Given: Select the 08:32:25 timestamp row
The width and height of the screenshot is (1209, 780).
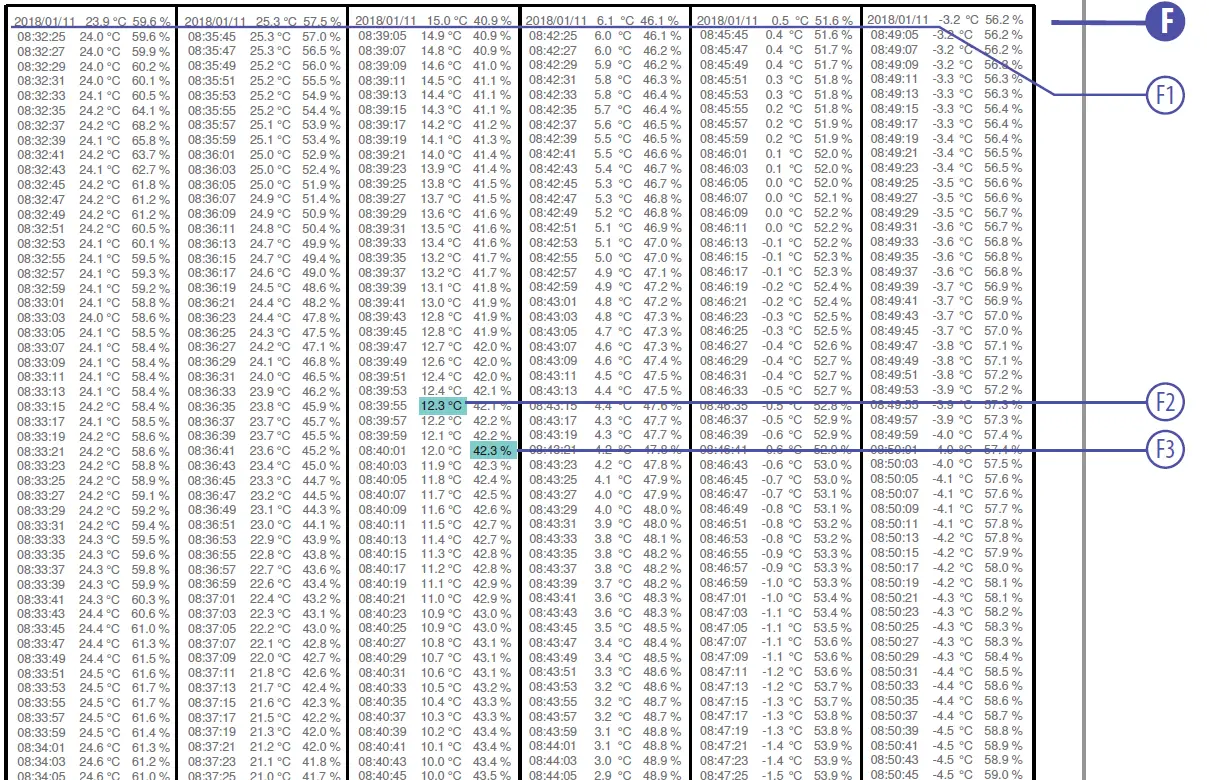Looking at the screenshot, I should click(x=93, y=36).
